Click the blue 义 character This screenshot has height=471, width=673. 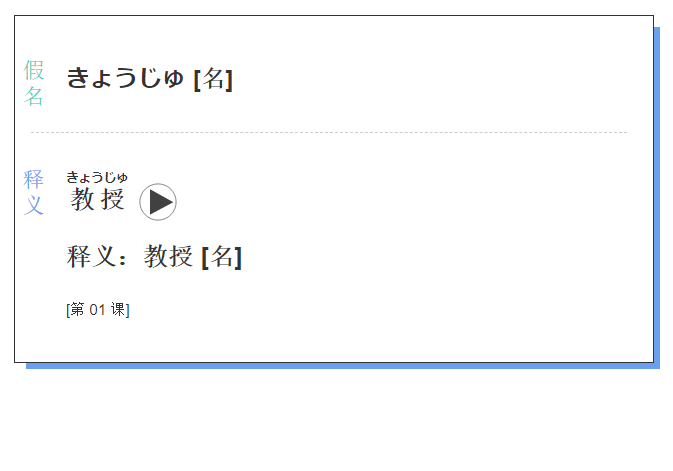click(33, 205)
